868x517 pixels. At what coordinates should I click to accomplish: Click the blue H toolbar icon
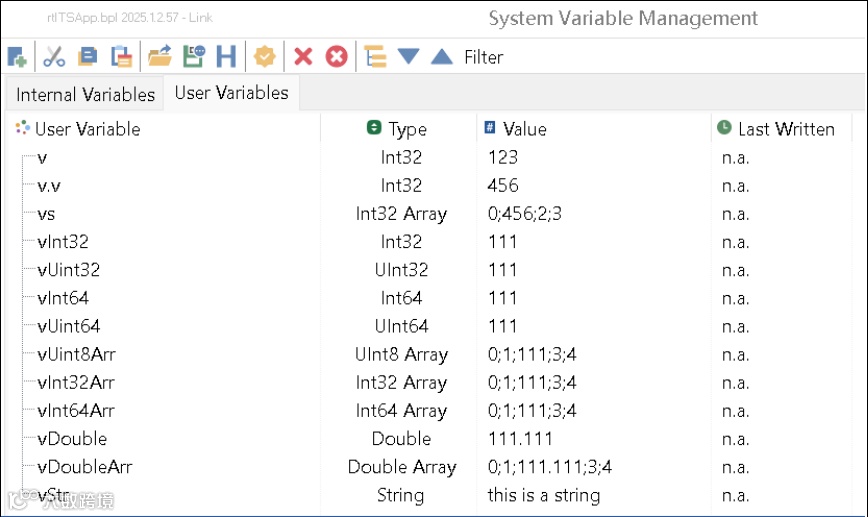coord(227,57)
